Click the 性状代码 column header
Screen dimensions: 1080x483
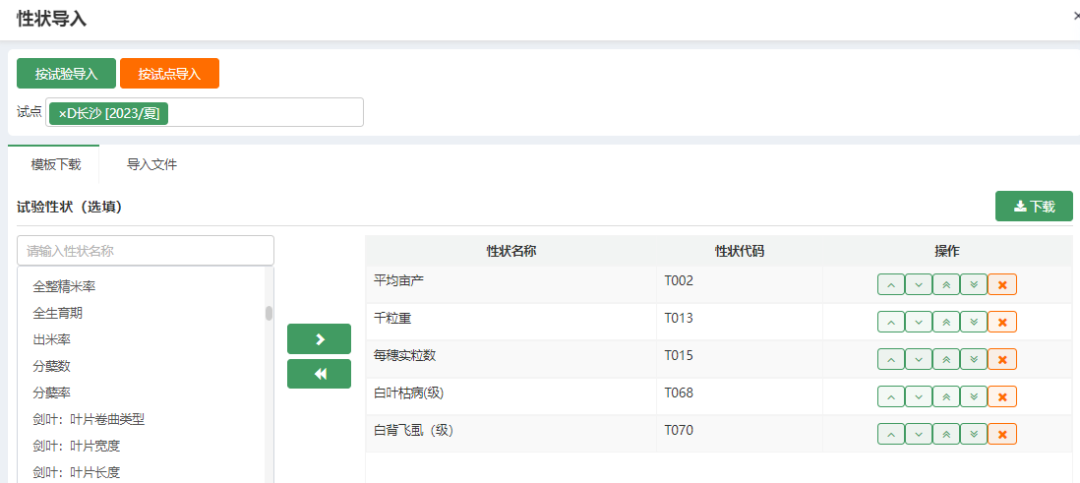pos(740,251)
